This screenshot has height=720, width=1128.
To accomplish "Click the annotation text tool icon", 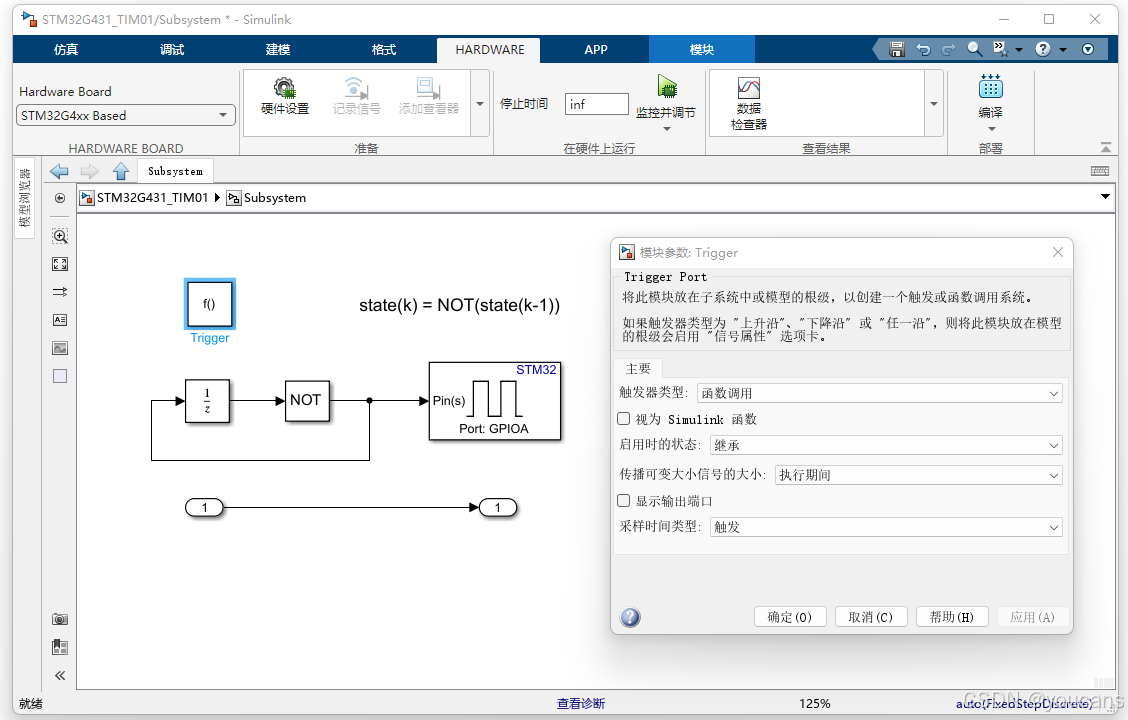I will pos(60,320).
